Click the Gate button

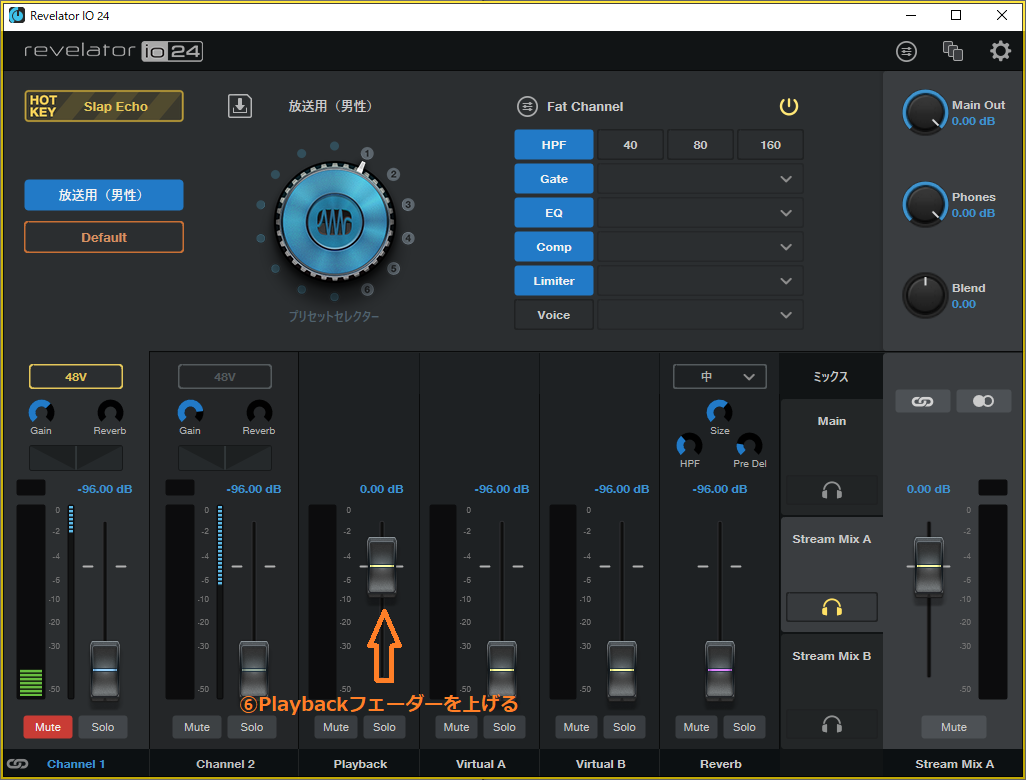pos(554,179)
